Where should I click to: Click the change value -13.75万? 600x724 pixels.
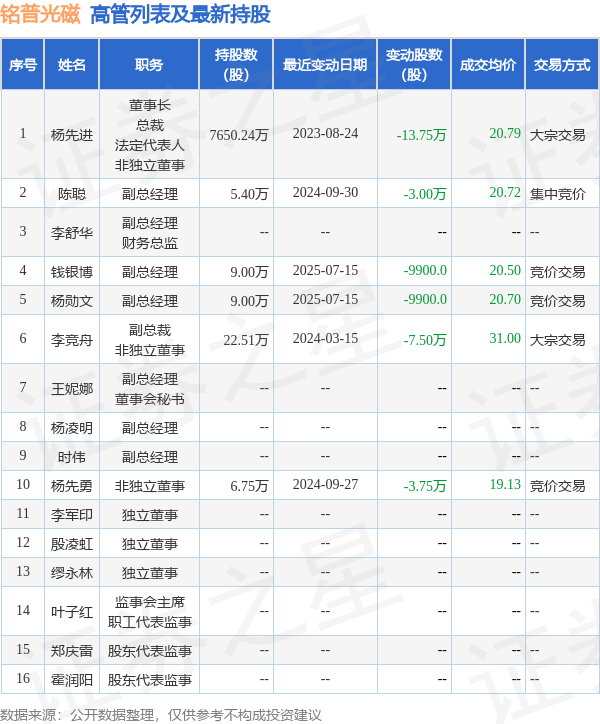coord(421,135)
